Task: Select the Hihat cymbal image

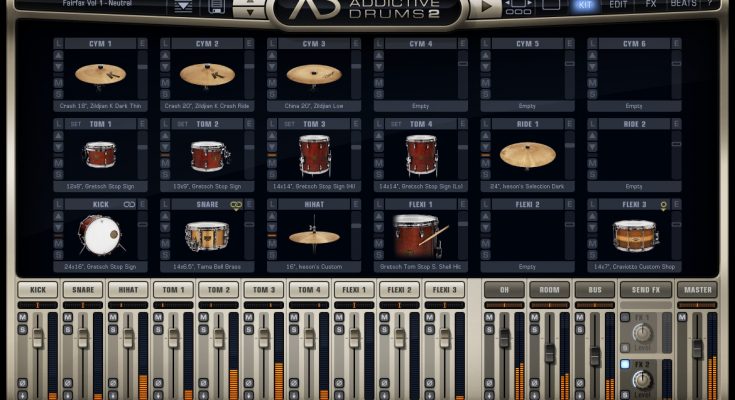Action: [x=313, y=237]
